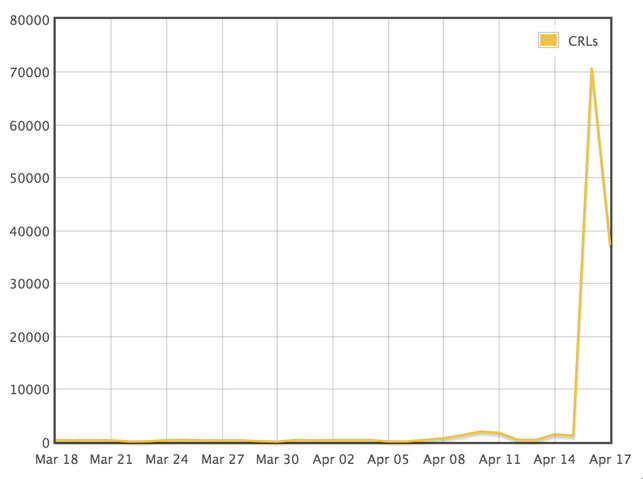Viewport: 643px width, 479px height.
Task: Click the Mar 27 date label
Action: tap(222, 460)
